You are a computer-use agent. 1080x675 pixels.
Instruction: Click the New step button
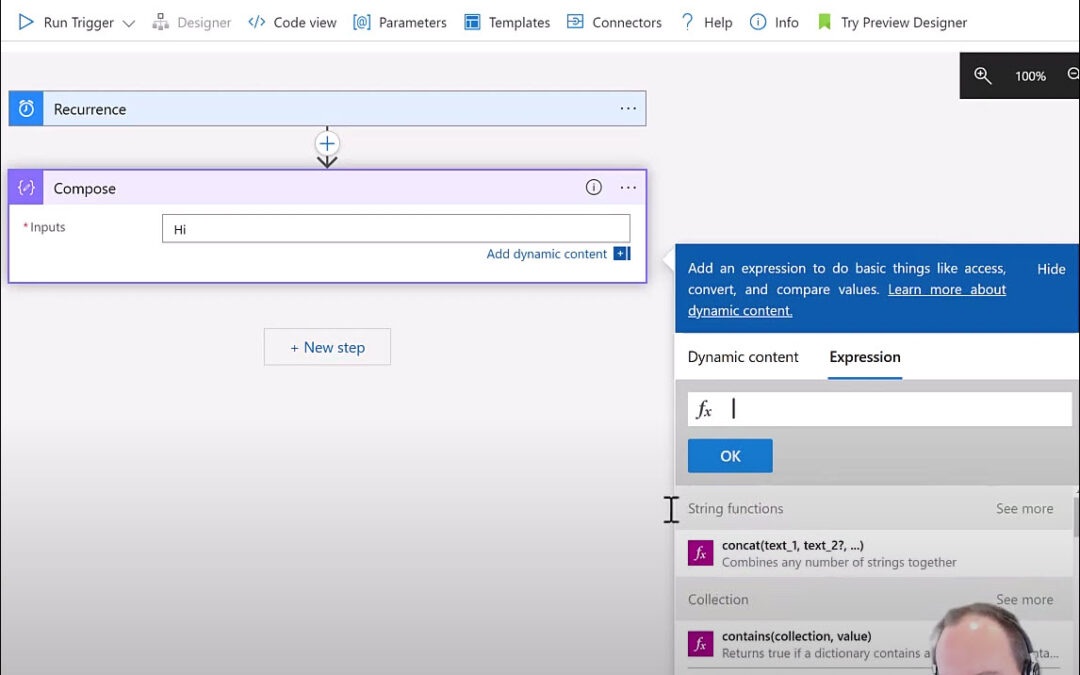tap(327, 347)
